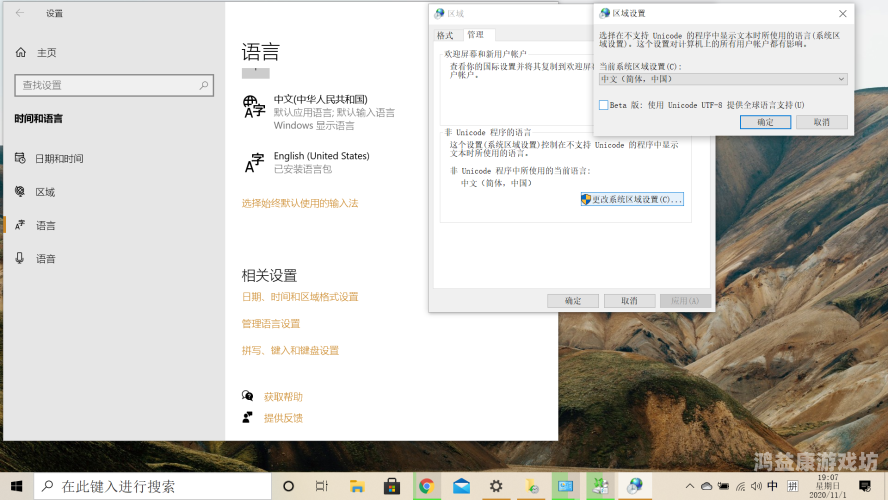Enable Beta Unicode UTF-8 checkbox
Viewport: 888px width, 500px height.
(604, 105)
